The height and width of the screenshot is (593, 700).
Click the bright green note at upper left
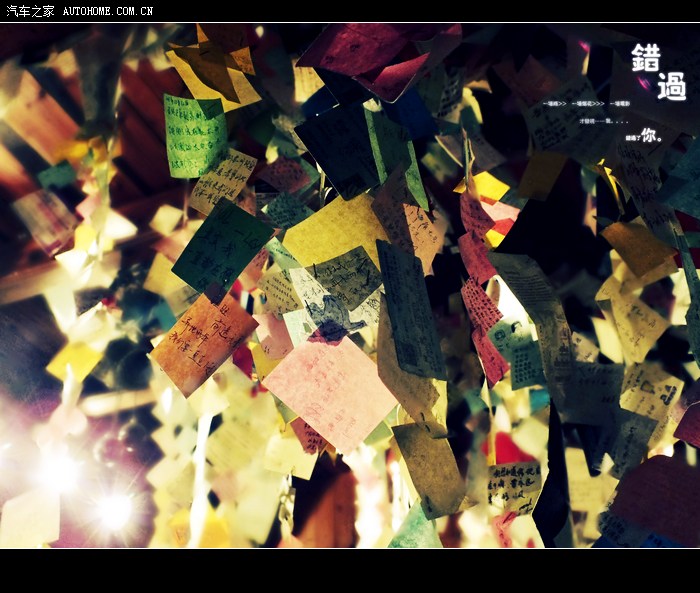click(194, 135)
